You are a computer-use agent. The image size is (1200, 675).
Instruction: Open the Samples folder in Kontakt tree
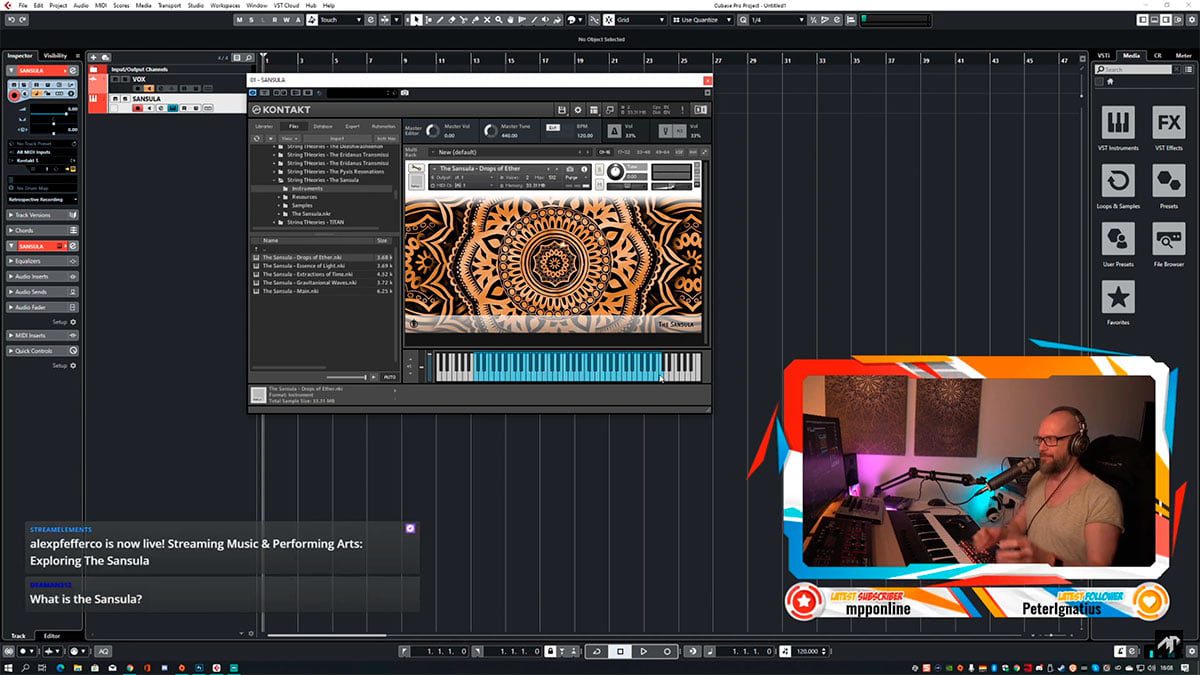302,205
